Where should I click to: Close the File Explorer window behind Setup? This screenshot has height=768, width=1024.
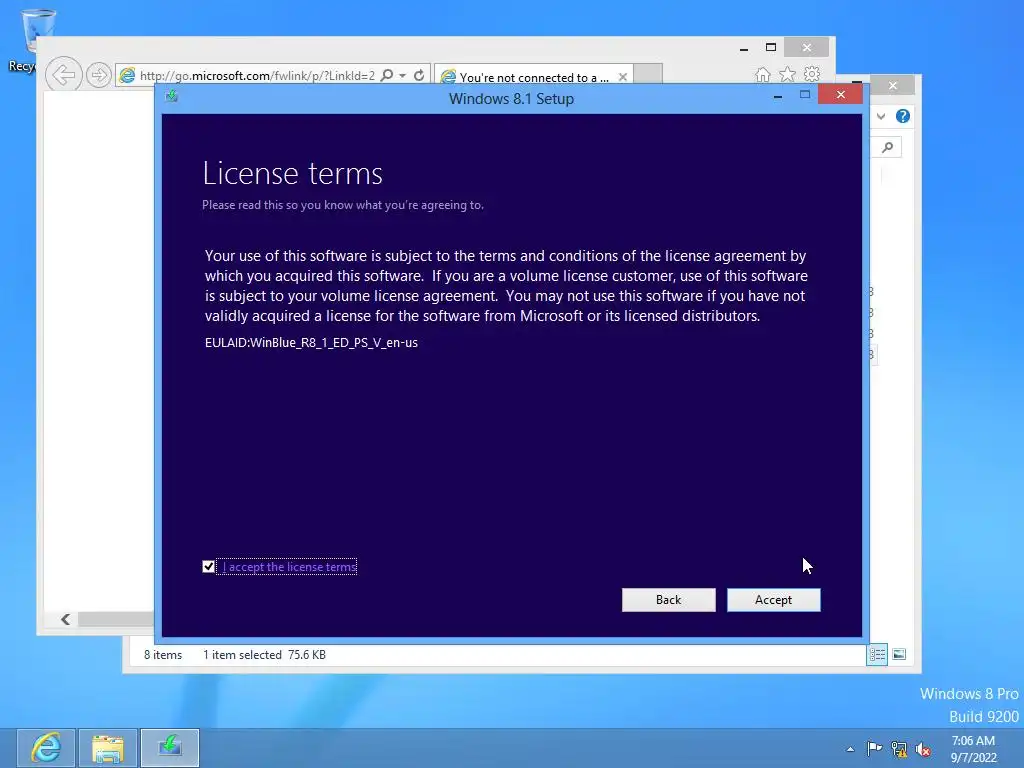point(893,86)
